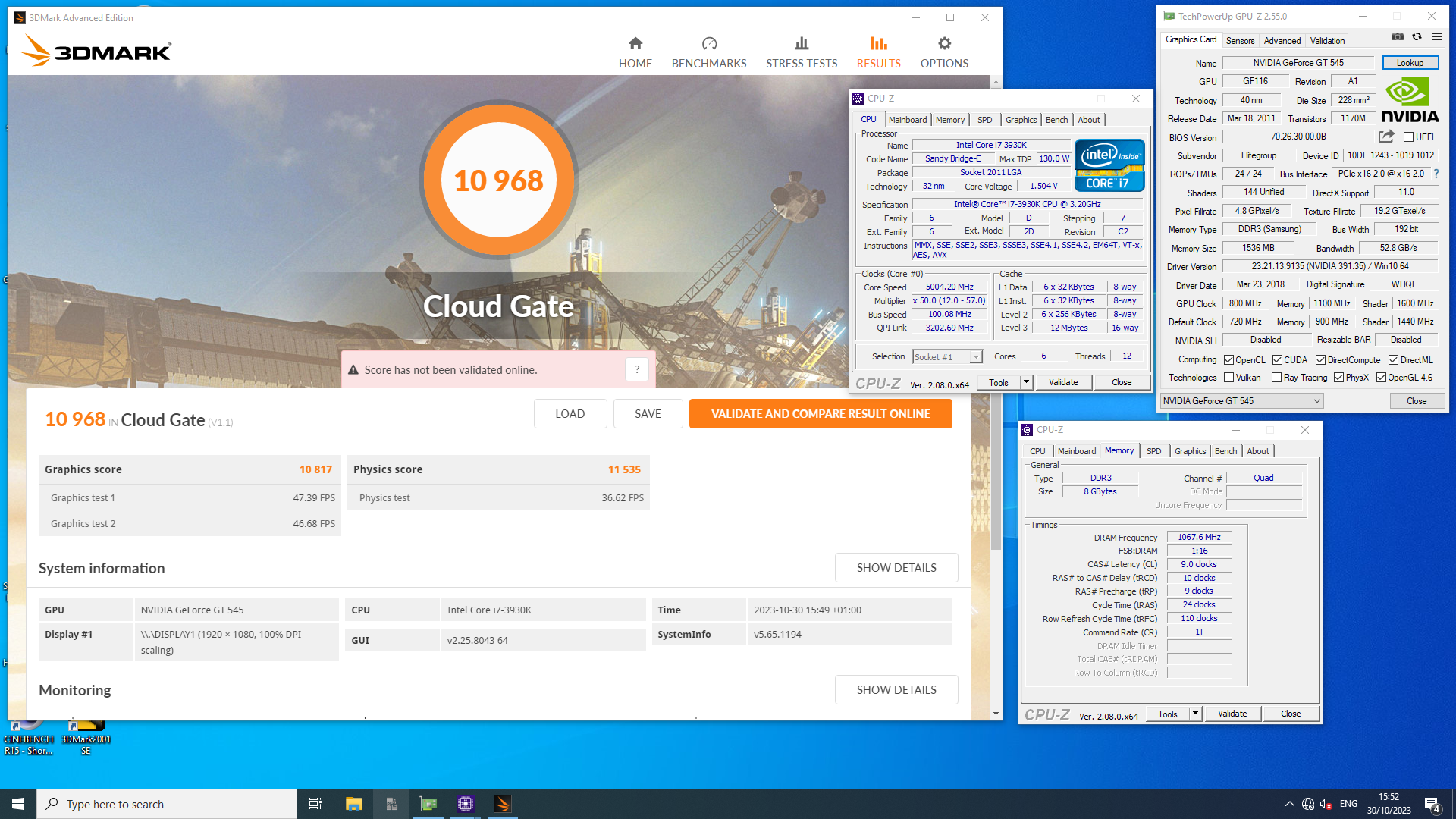
Task: Toggle the Ray Tracing checkbox
Action: click(1276, 378)
